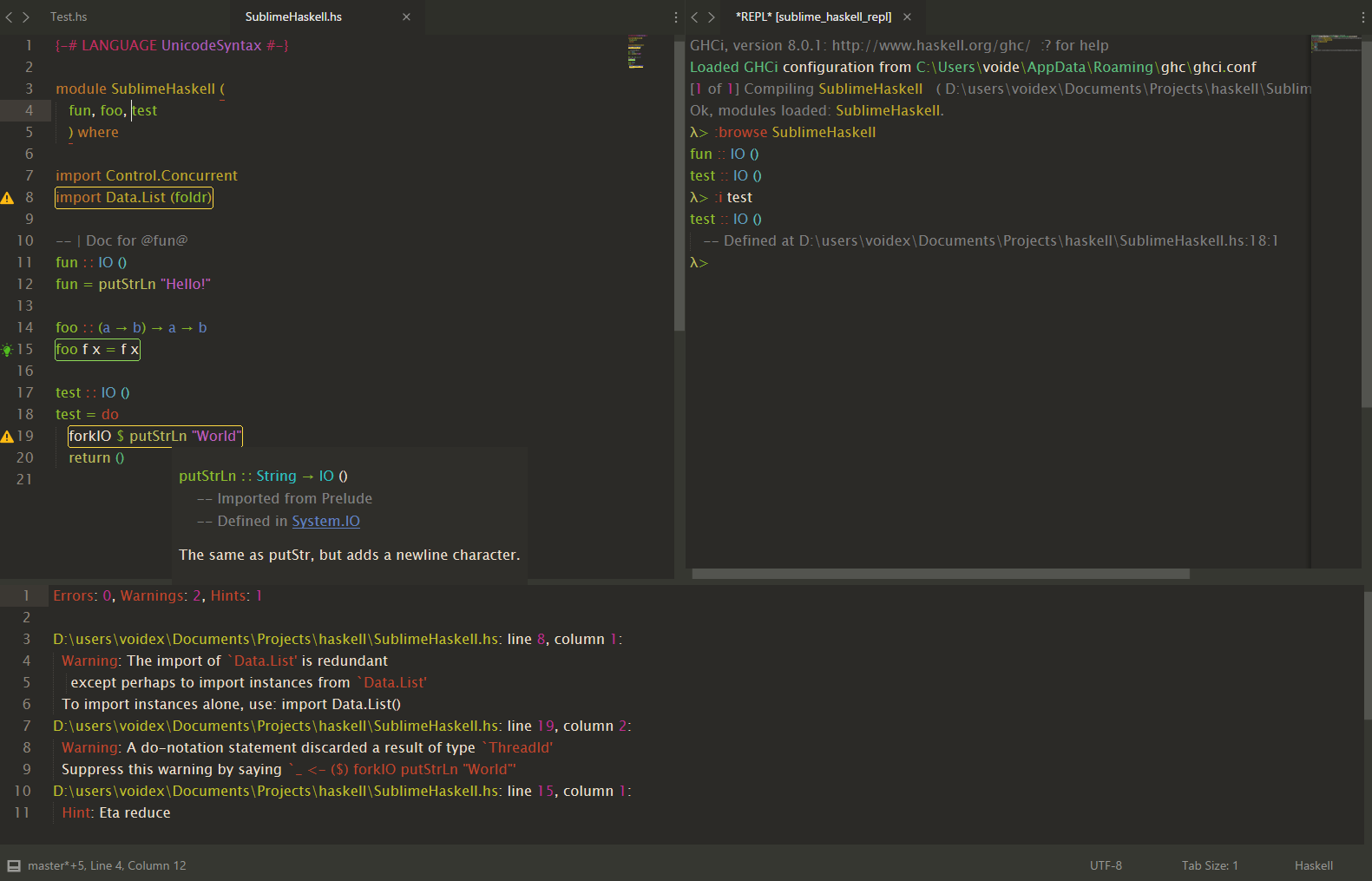
Task: Click 'putStrLn :: String → IO ()' in popup
Action: pyautogui.click(x=263, y=476)
